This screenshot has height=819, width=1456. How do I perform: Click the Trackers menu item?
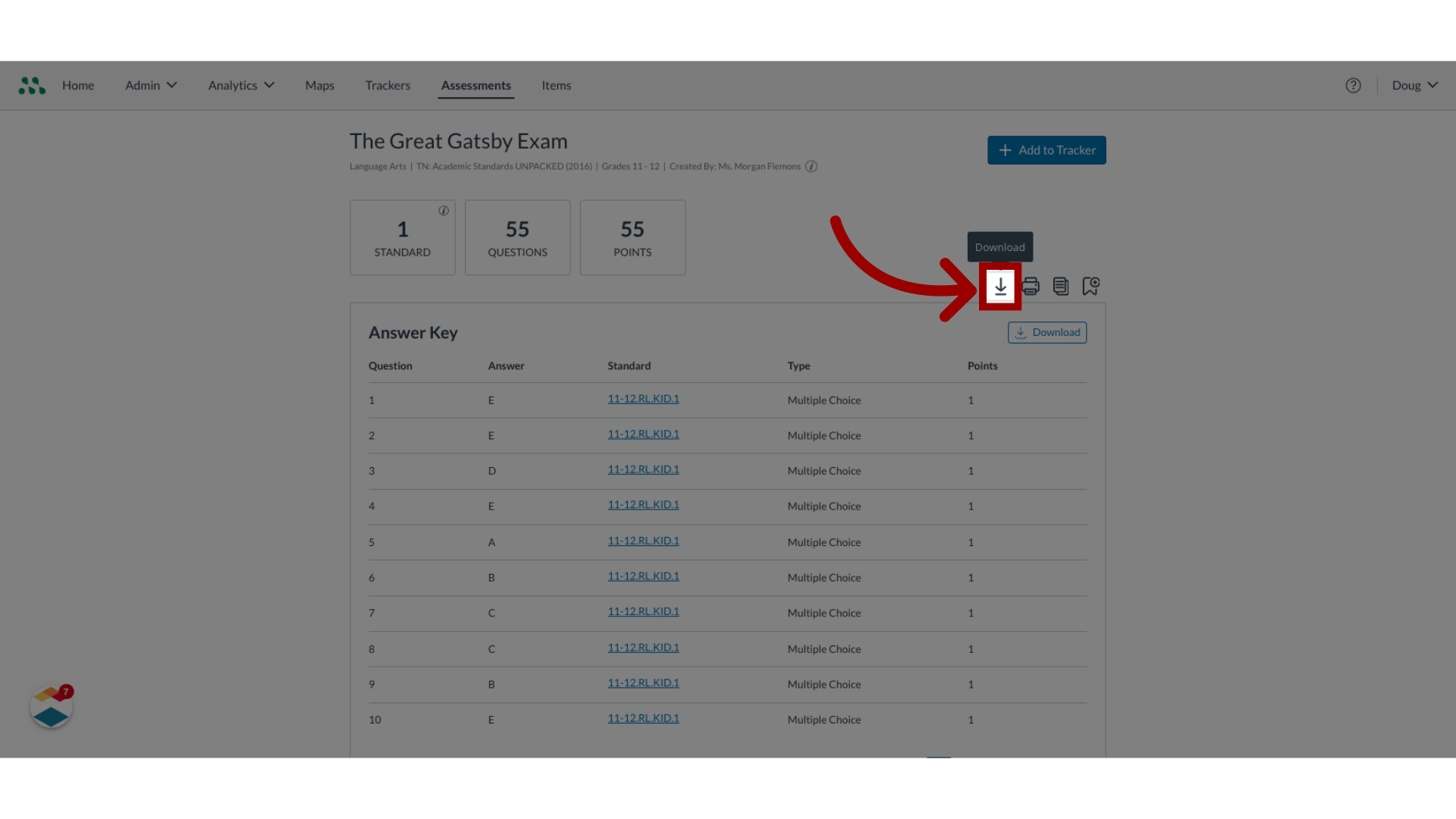[x=387, y=84]
